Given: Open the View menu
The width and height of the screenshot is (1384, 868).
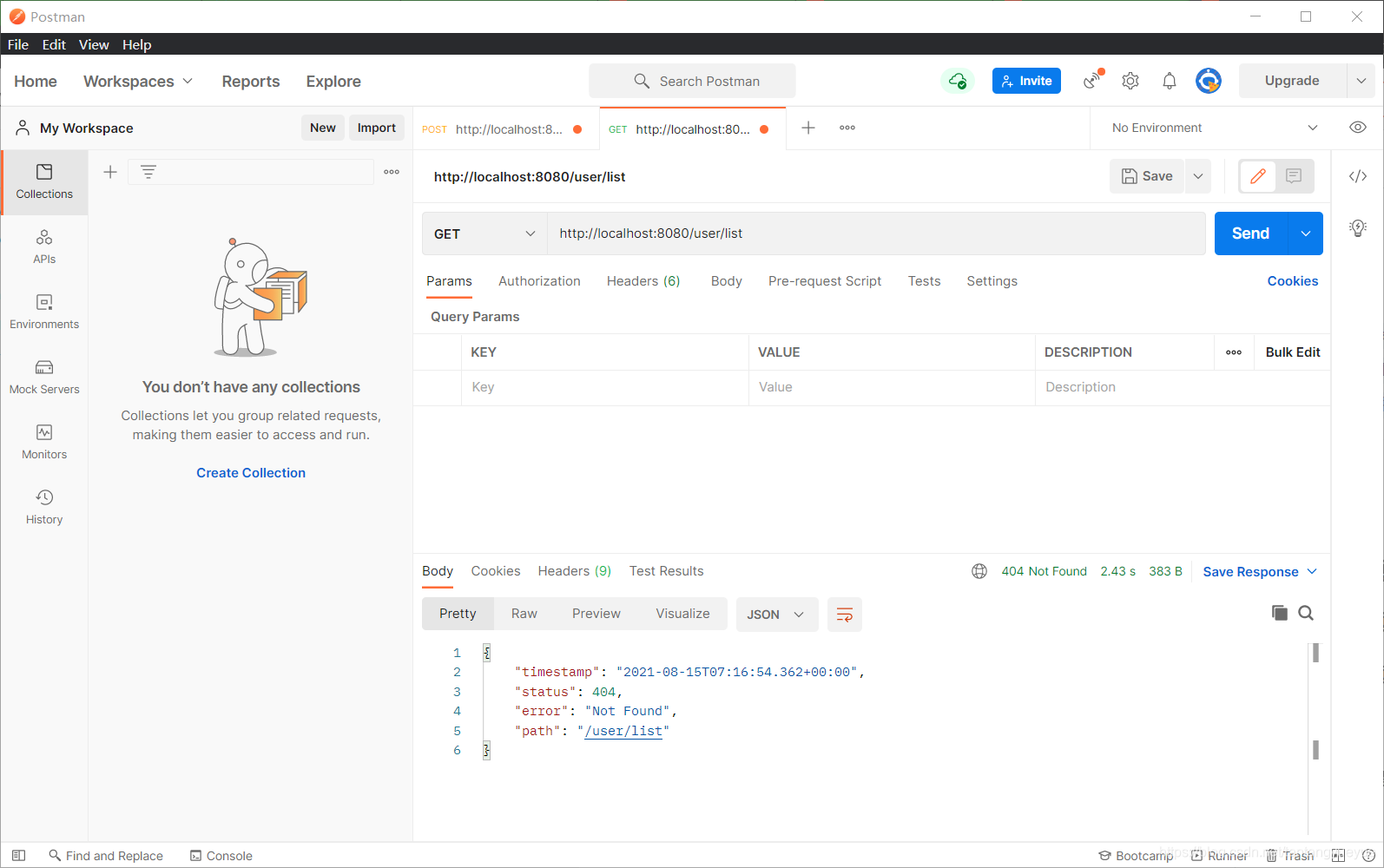Looking at the screenshot, I should [94, 44].
